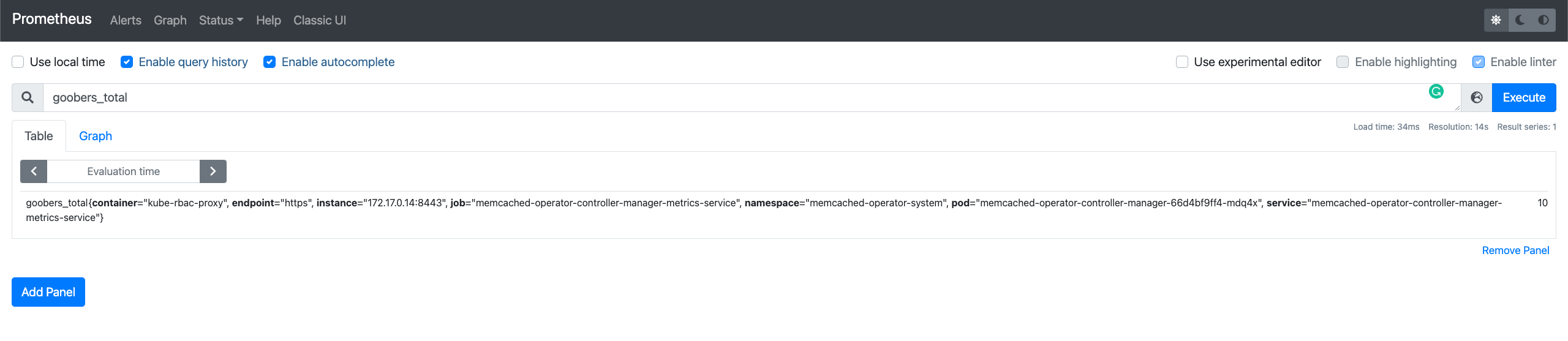Click the green Grammarly icon

tap(1436, 92)
